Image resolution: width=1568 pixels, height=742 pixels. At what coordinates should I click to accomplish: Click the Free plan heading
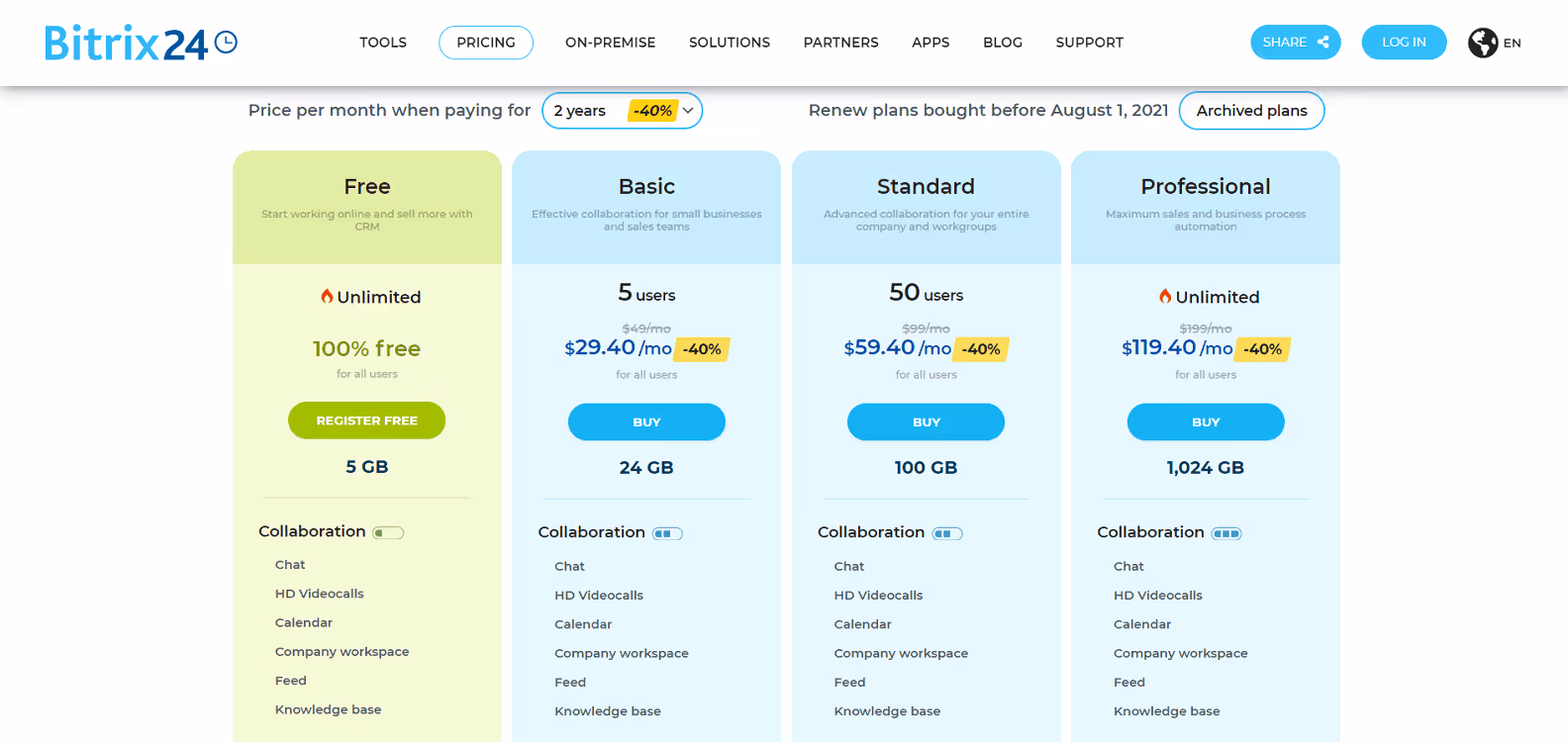click(x=367, y=186)
